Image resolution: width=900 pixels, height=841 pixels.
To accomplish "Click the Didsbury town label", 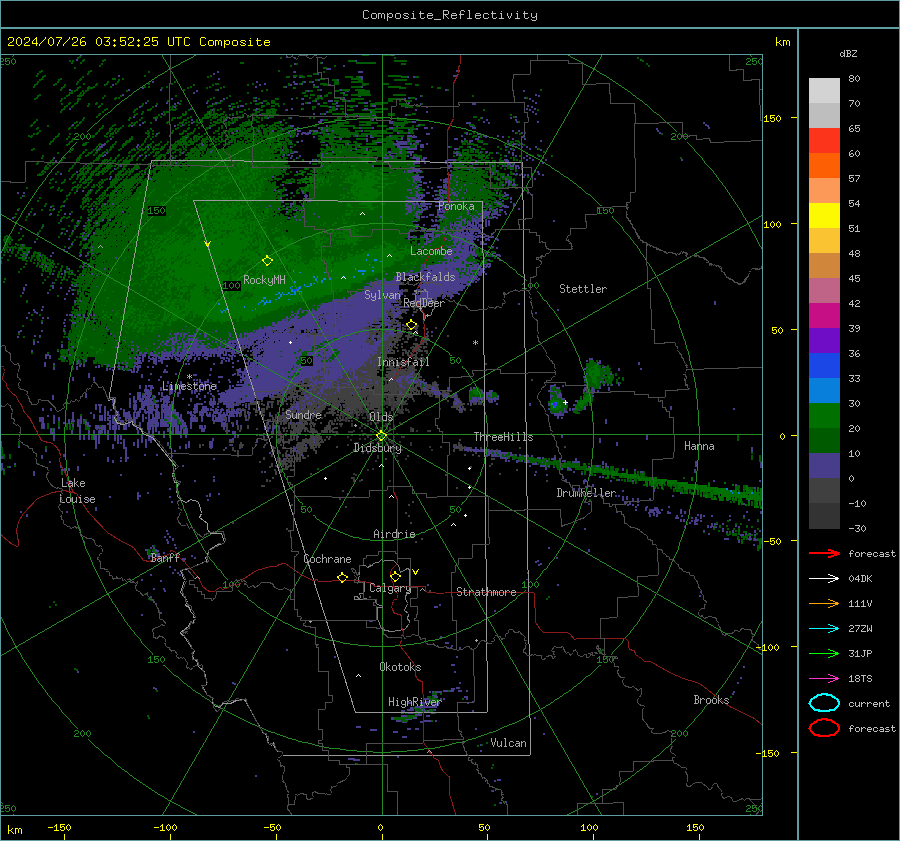I will point(377,448).
